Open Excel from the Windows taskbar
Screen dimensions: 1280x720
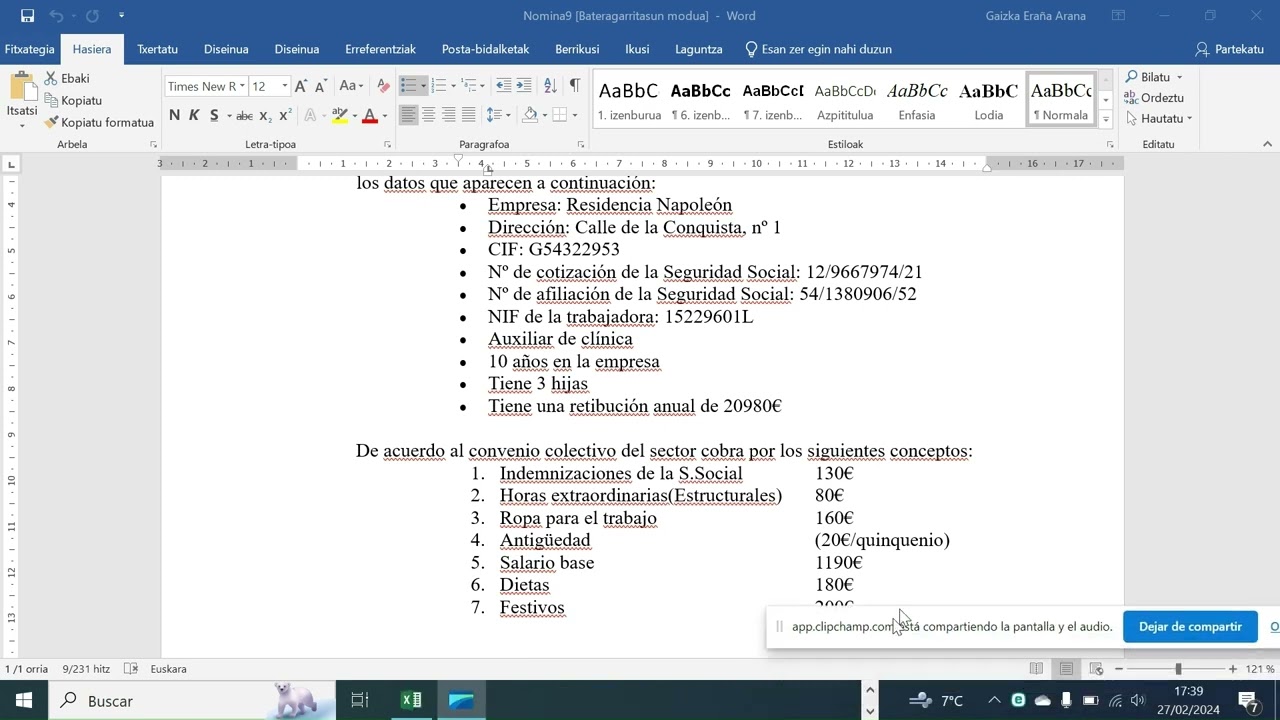pos(411,700)
